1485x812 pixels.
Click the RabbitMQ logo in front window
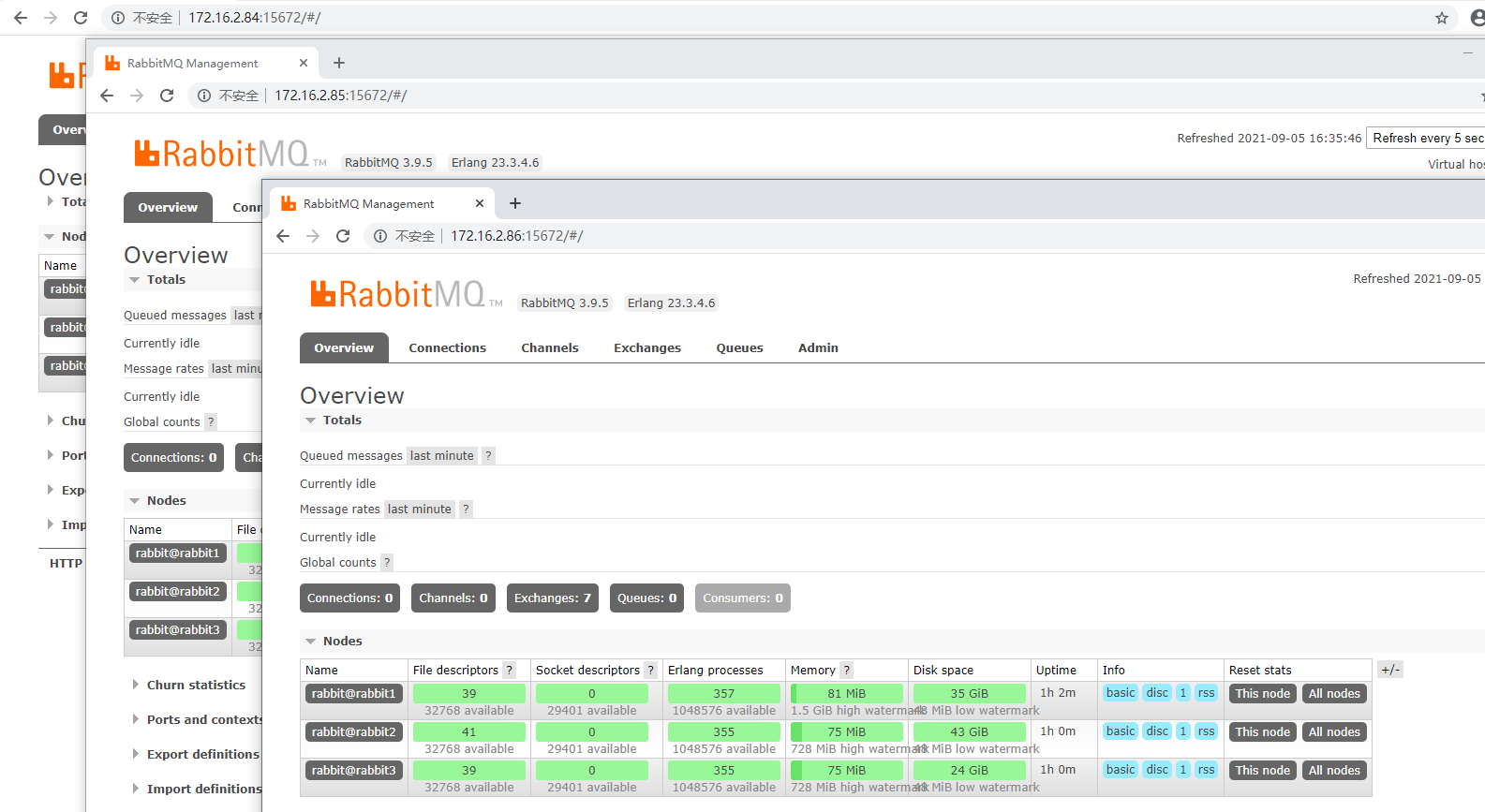pyautogui.click(x=407, y=294)
